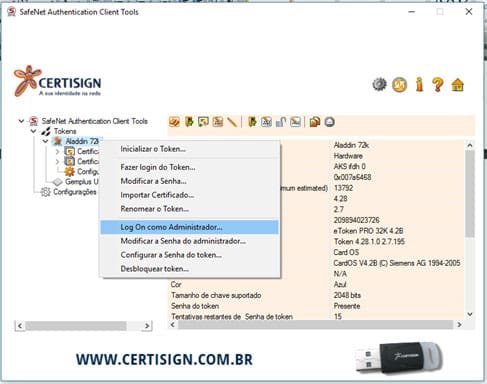Select the Configurações tree item
The height and width of the screenshot is (384, 487).
click(x=75, y=192)
